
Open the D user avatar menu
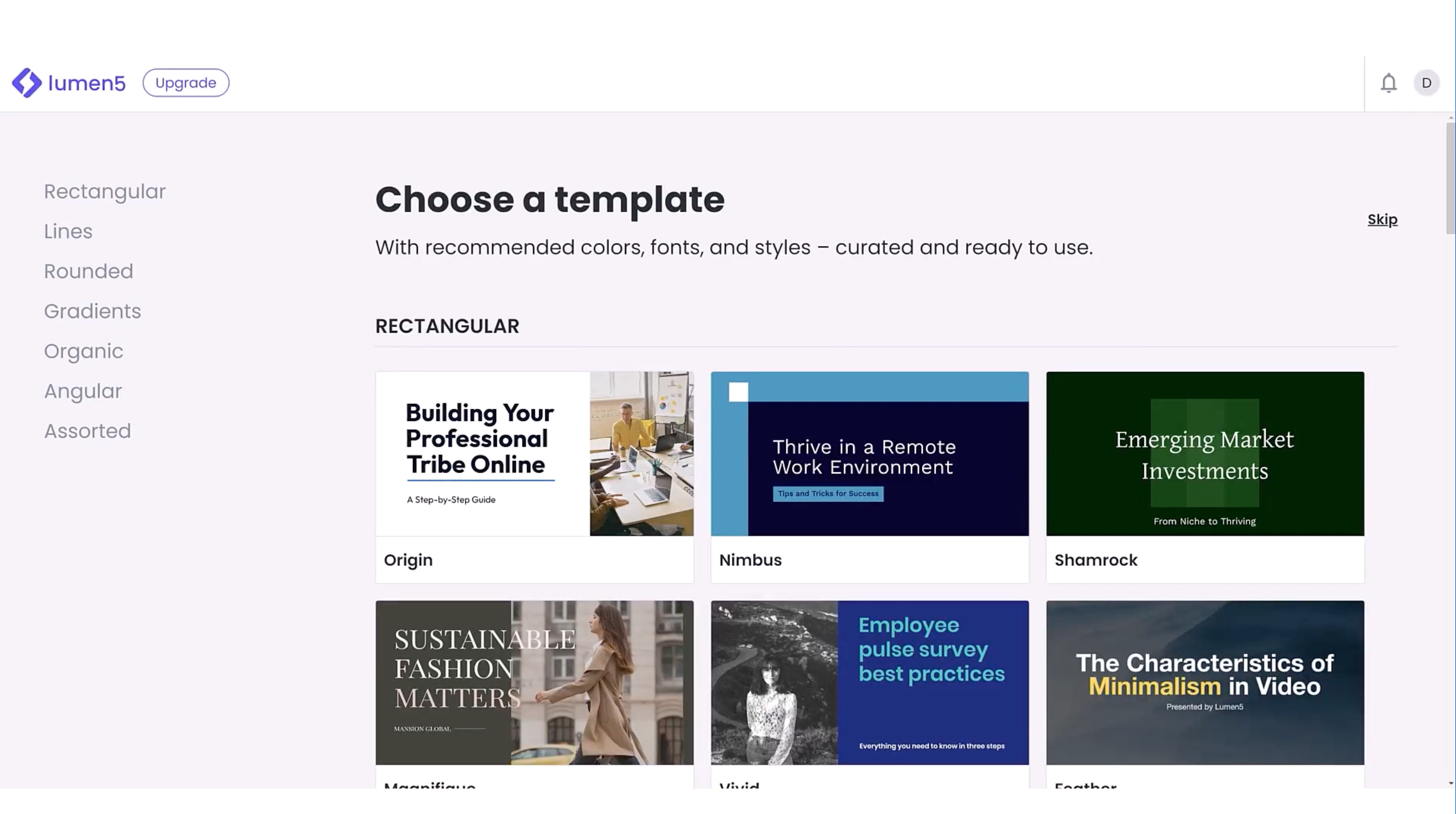point(1426,83)
